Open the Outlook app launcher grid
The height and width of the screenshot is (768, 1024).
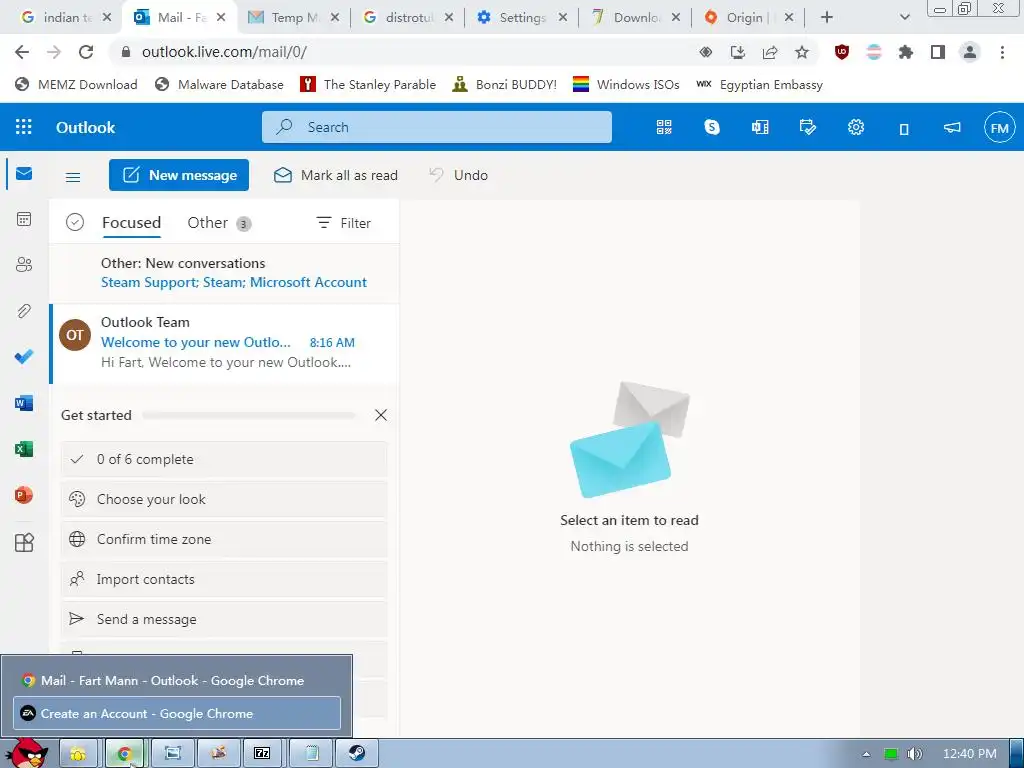[x=24, y=127]
